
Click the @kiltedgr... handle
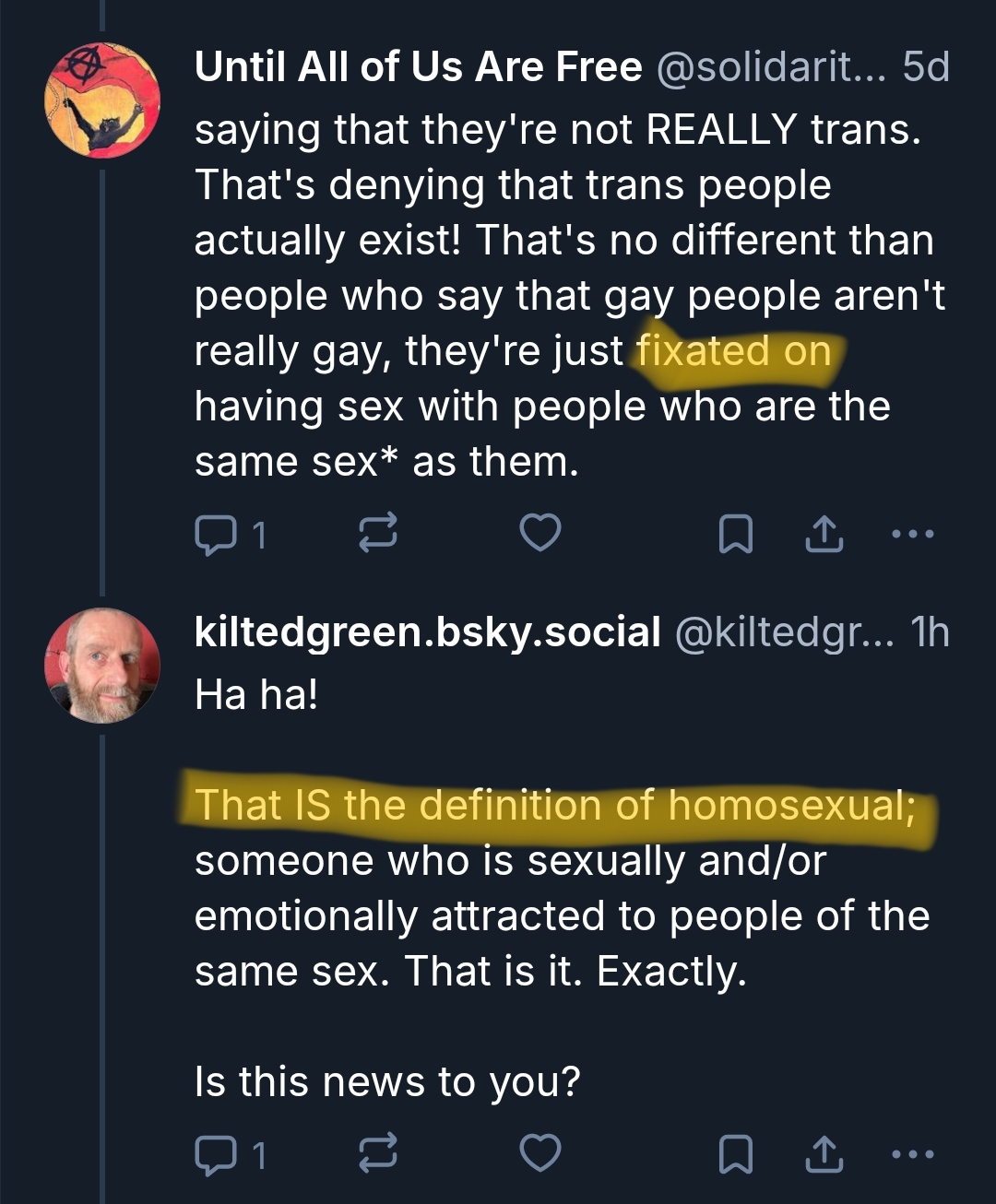(784, 632)
